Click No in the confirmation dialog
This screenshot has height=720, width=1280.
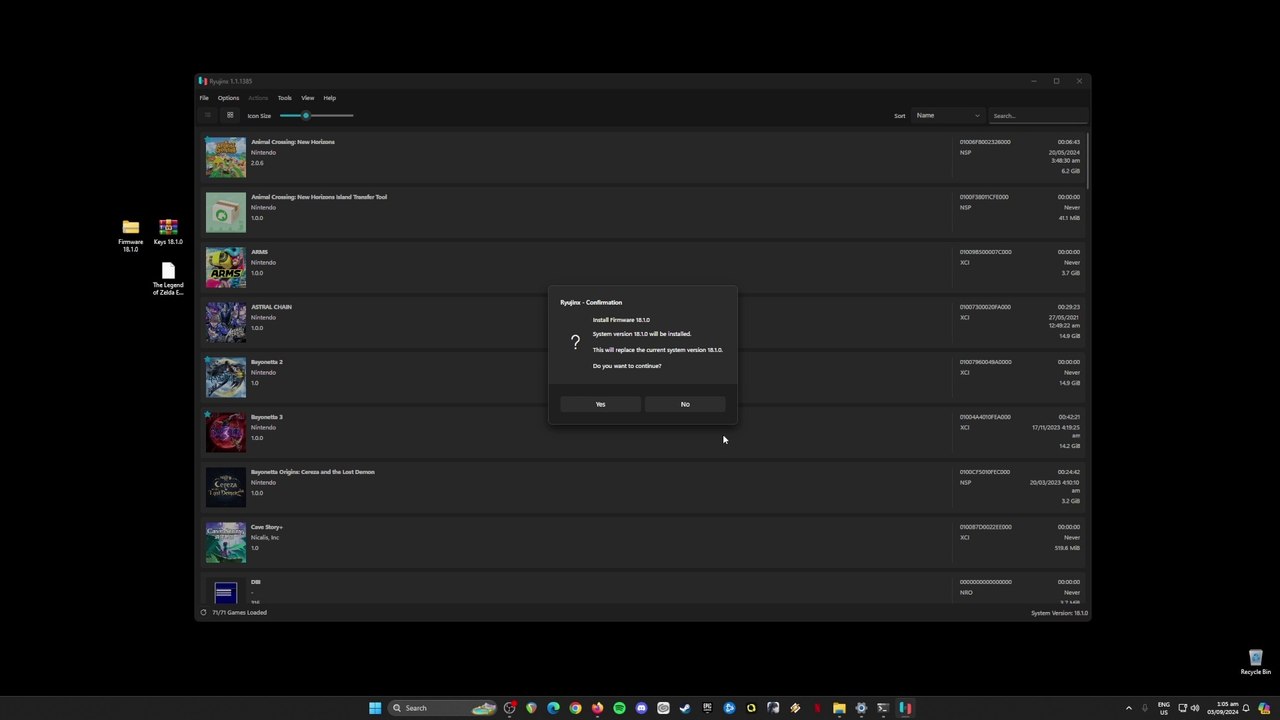coord(685,404)
